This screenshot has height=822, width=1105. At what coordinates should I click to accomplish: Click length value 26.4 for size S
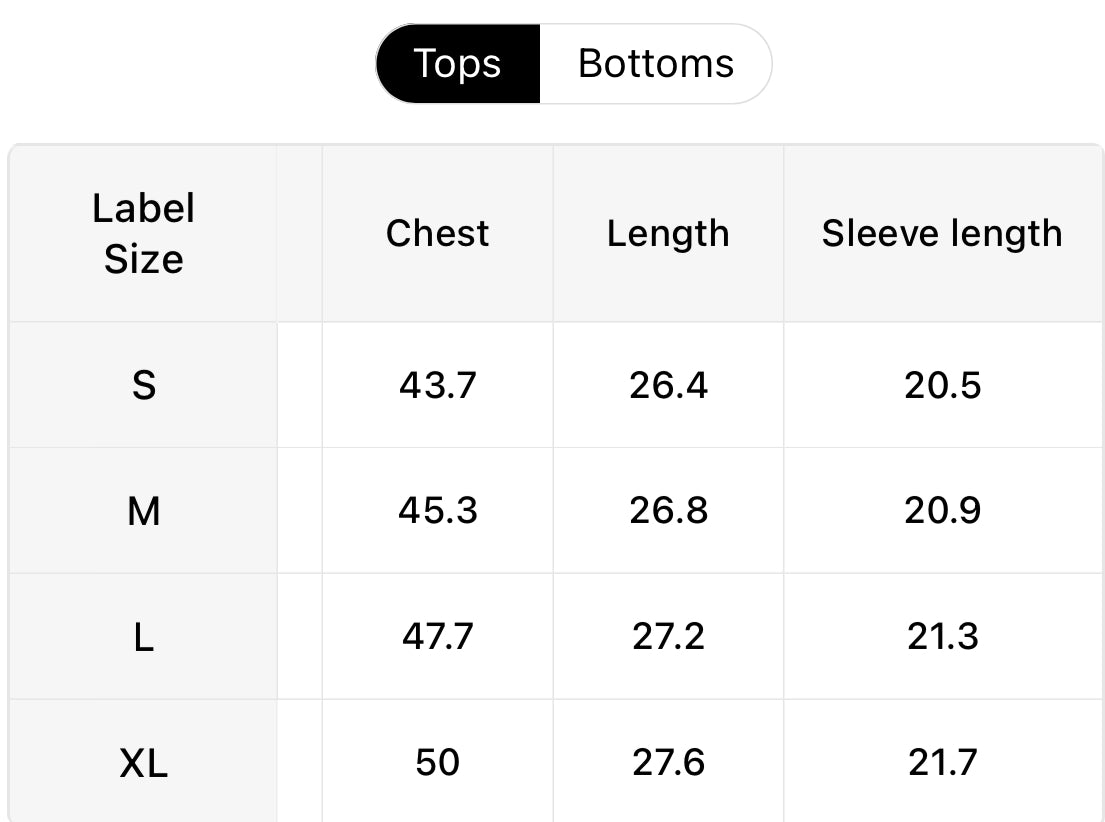[x=668, y=385]
